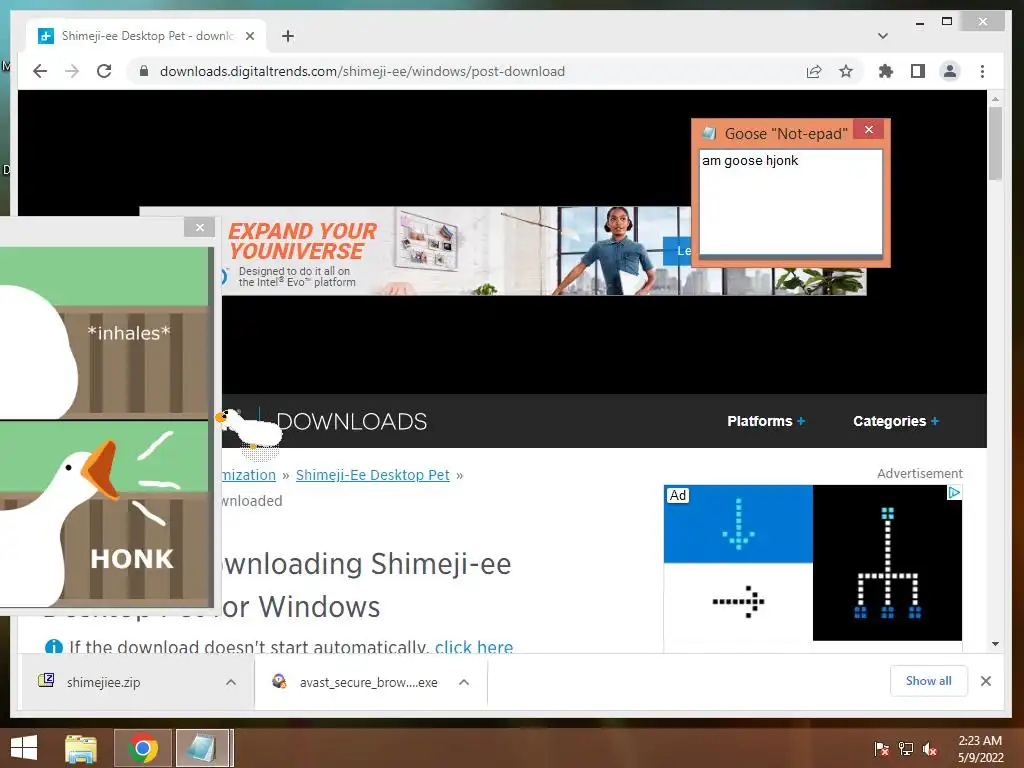Select the downloads.digitaltrends.com address bar

click(x=362, y=71)
